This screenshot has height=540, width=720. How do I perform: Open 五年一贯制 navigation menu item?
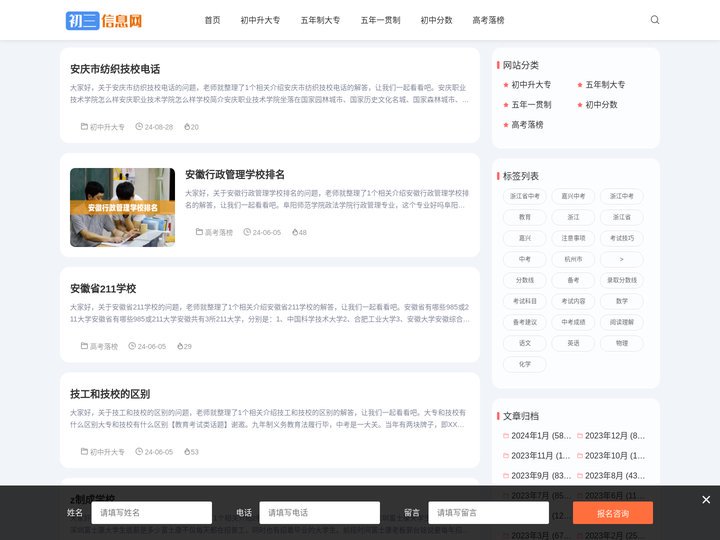(x=381, y=20)
